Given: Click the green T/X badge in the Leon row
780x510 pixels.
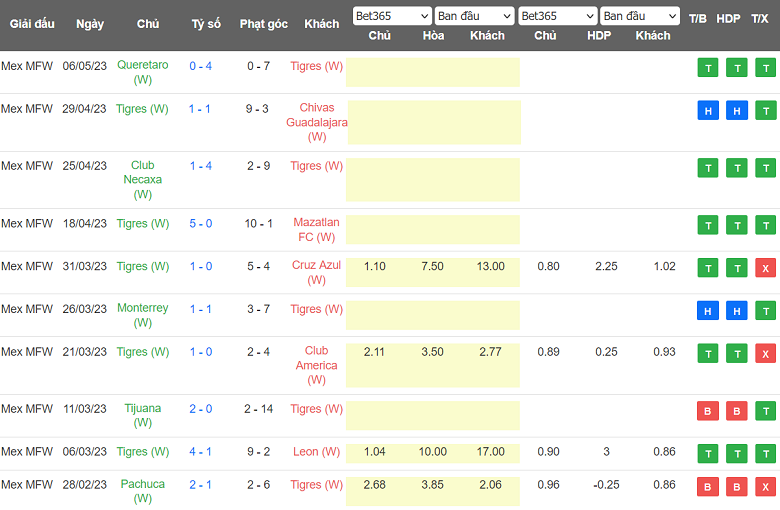Looking at the screenshot, I should click(765, 453).
